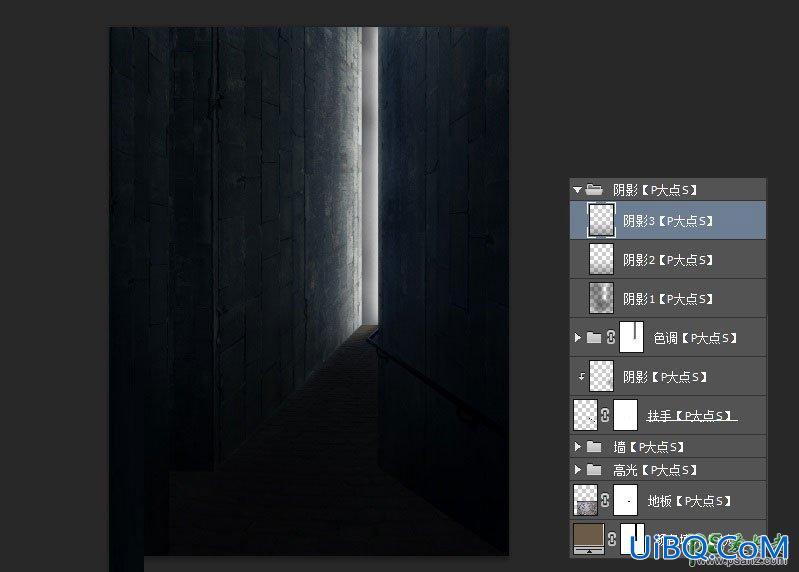Select the 色调 group mask thumbnail
The height and width of the screenshot is (572, 799).
(631, 337)
